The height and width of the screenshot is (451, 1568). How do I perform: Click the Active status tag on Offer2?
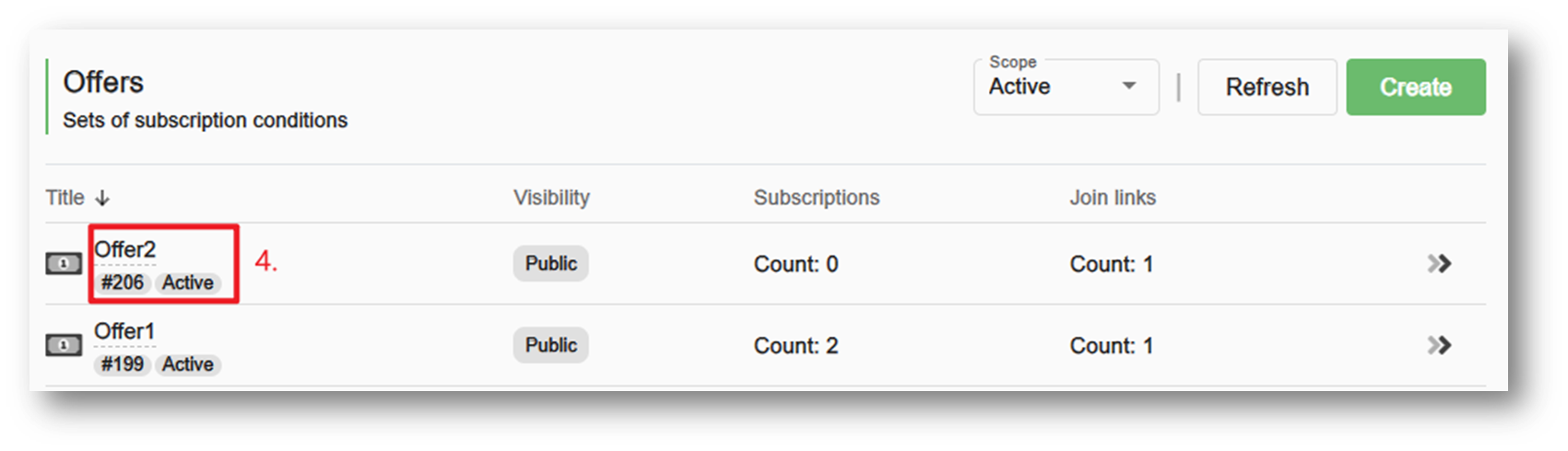pyautogui.click(x=188, y=282)
